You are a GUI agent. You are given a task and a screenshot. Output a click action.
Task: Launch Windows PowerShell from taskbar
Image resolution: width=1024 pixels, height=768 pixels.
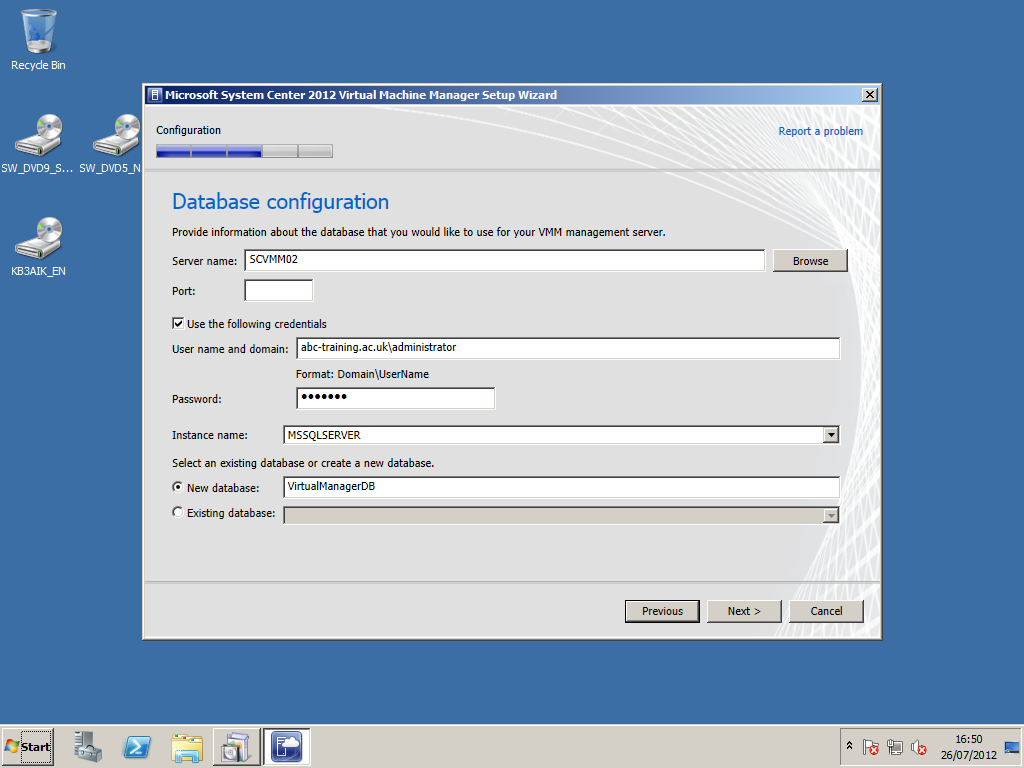137,746
